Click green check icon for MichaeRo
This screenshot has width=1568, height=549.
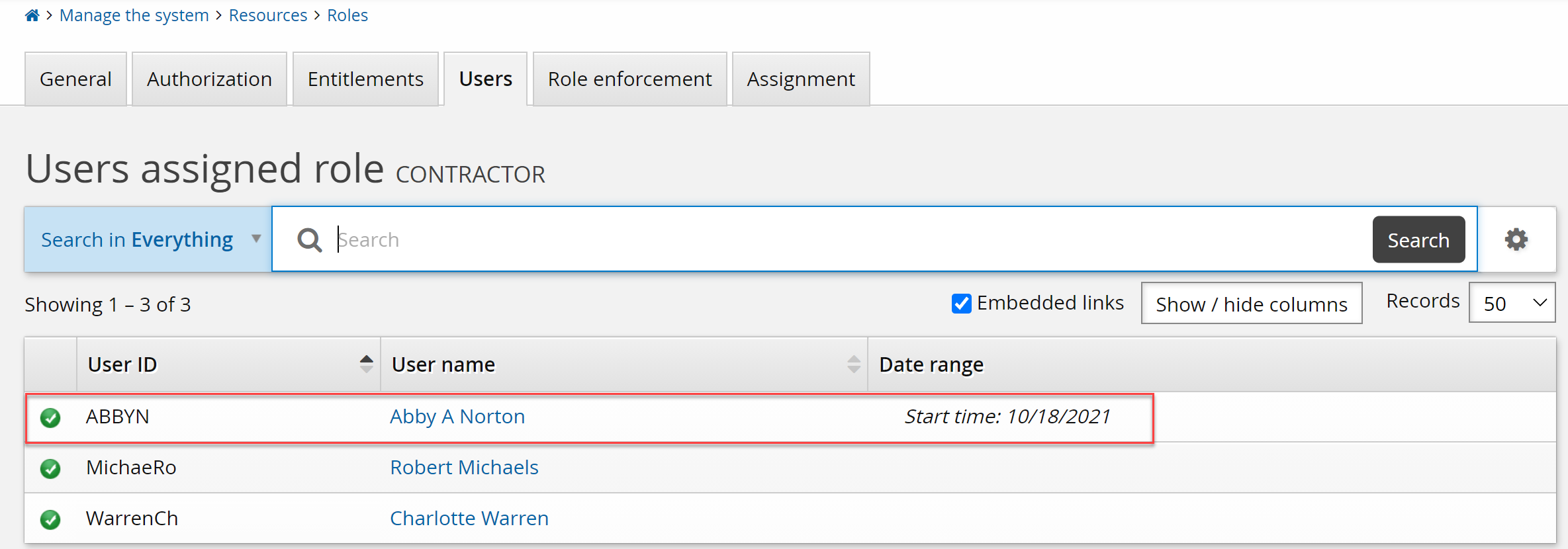50,468
